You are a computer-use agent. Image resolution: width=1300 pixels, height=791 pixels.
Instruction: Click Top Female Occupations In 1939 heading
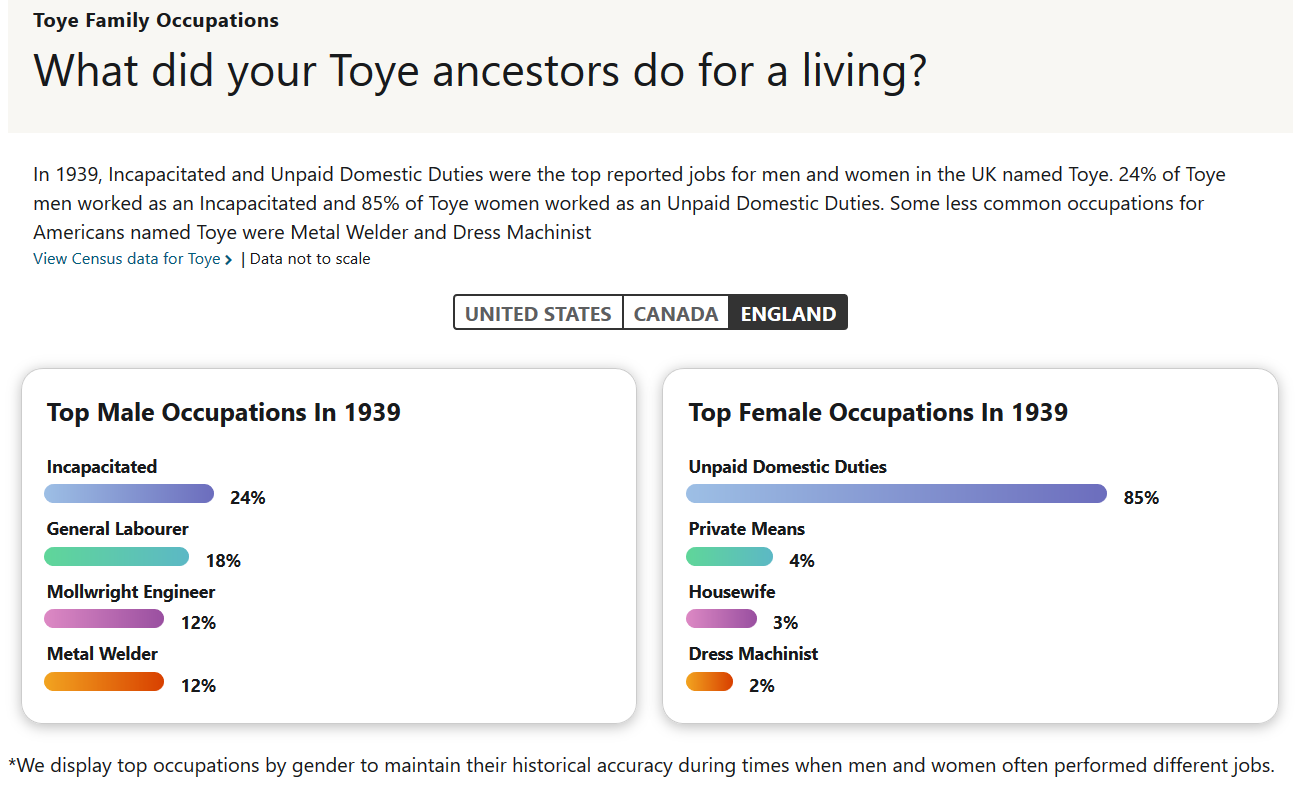click(878, 412)
